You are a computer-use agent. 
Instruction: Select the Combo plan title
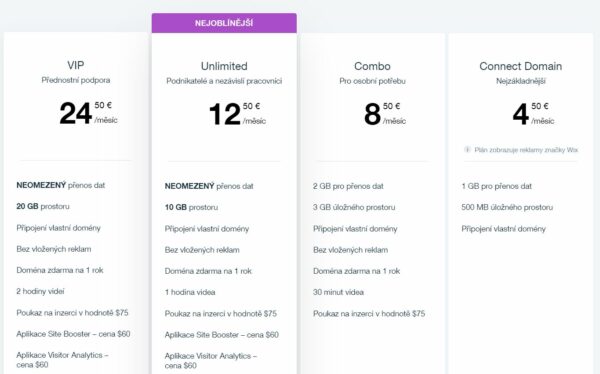pyautogui.click(x=372, y=66)
